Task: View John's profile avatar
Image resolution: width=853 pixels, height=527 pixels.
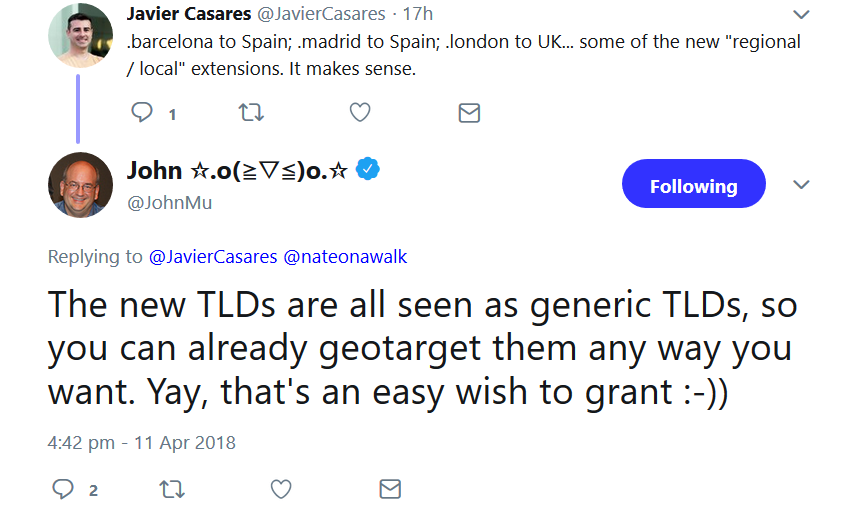Action: click(x=80, y=185)
